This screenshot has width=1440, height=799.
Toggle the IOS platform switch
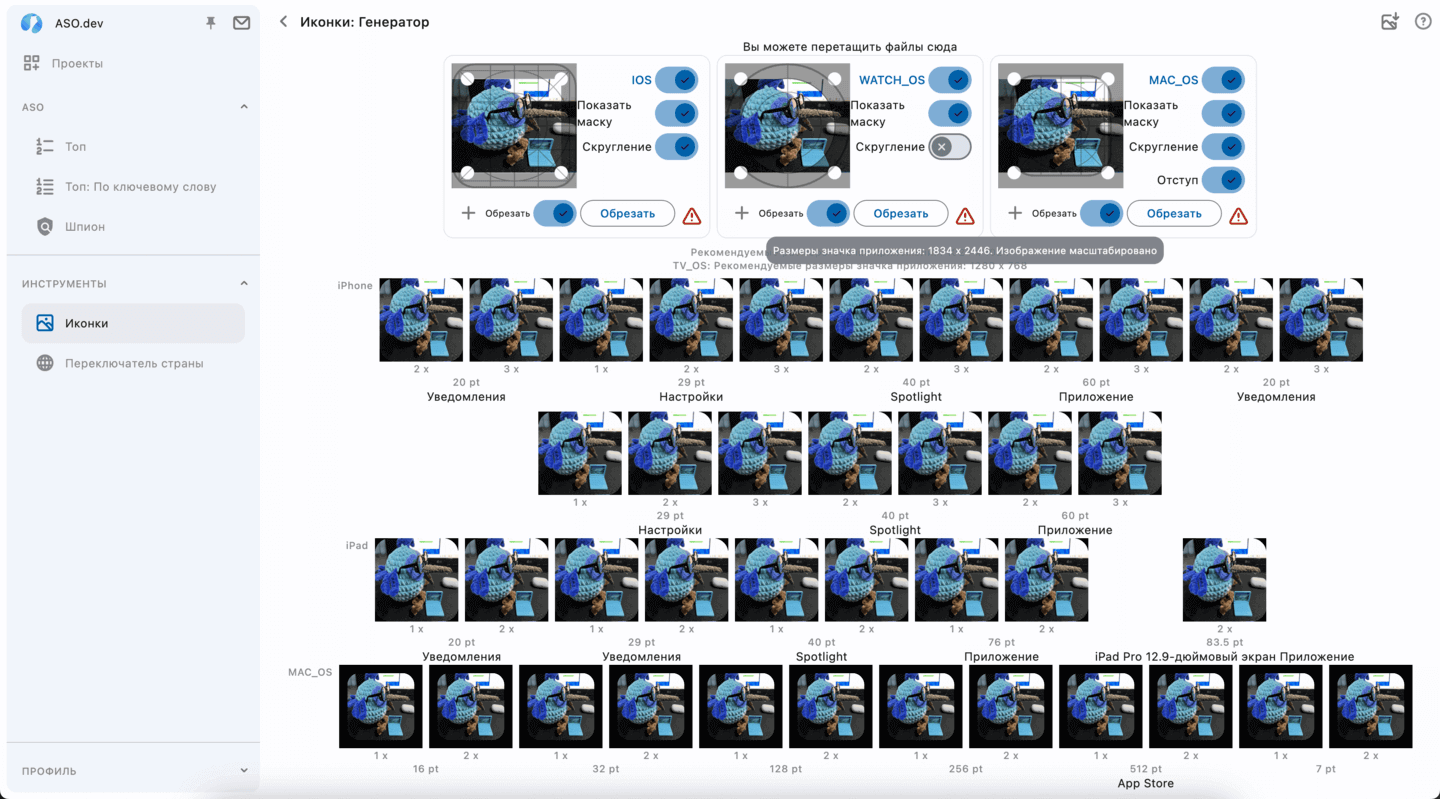(677, 80)
